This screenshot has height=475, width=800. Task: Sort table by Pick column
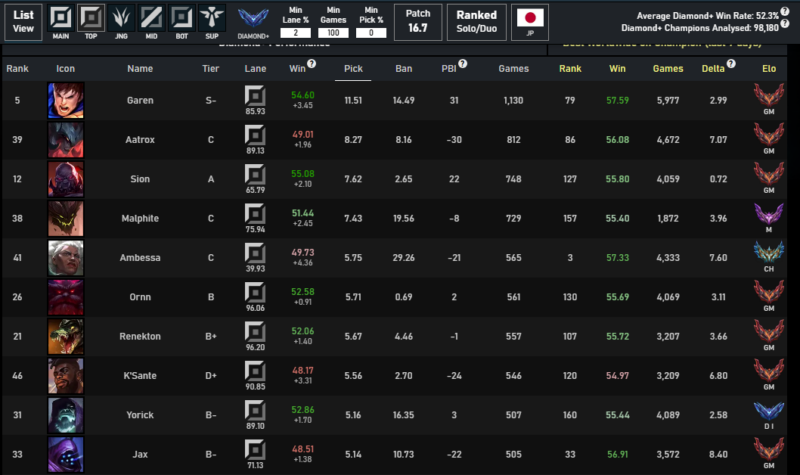click(x=353, y=68)
